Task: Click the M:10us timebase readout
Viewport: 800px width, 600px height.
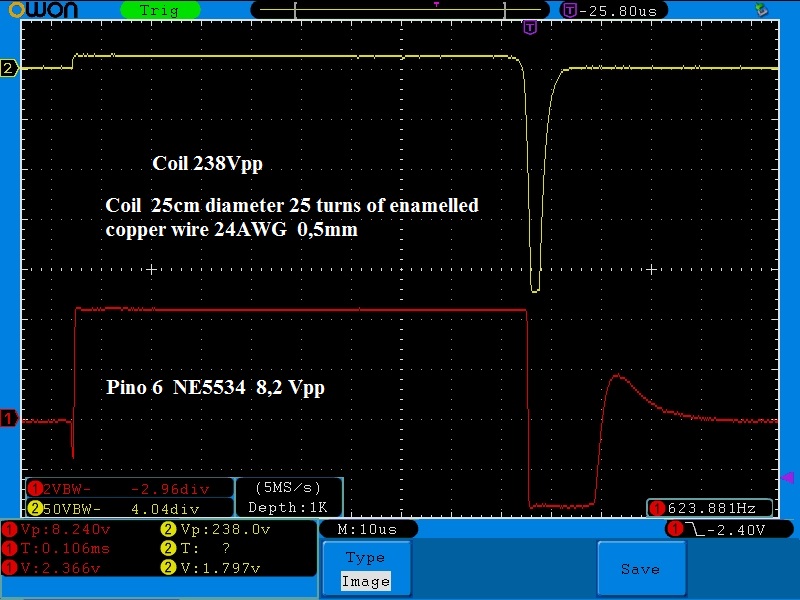Action: [x=367, y=529]
